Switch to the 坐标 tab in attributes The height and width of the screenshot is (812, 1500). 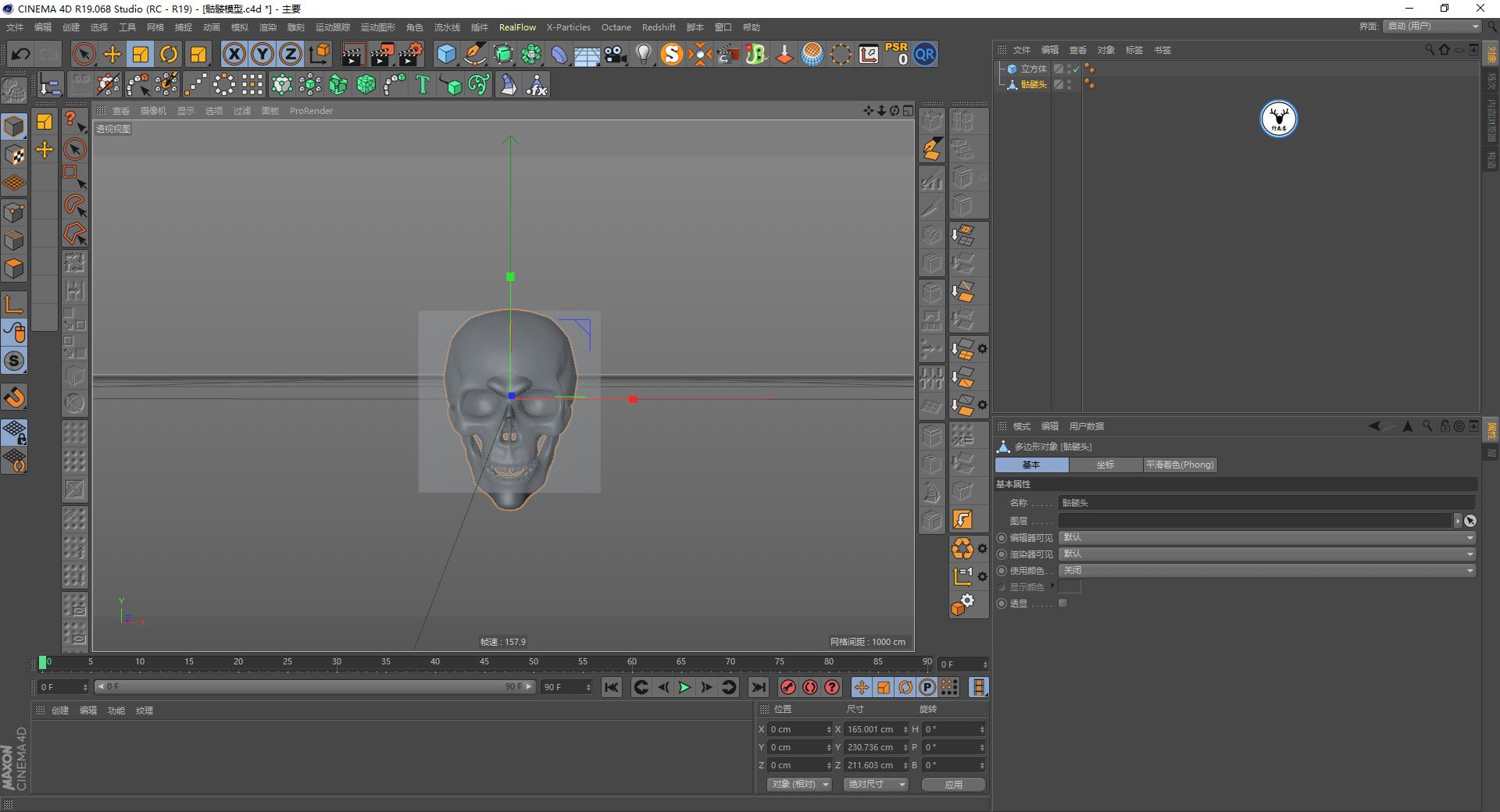[1105, 465]
